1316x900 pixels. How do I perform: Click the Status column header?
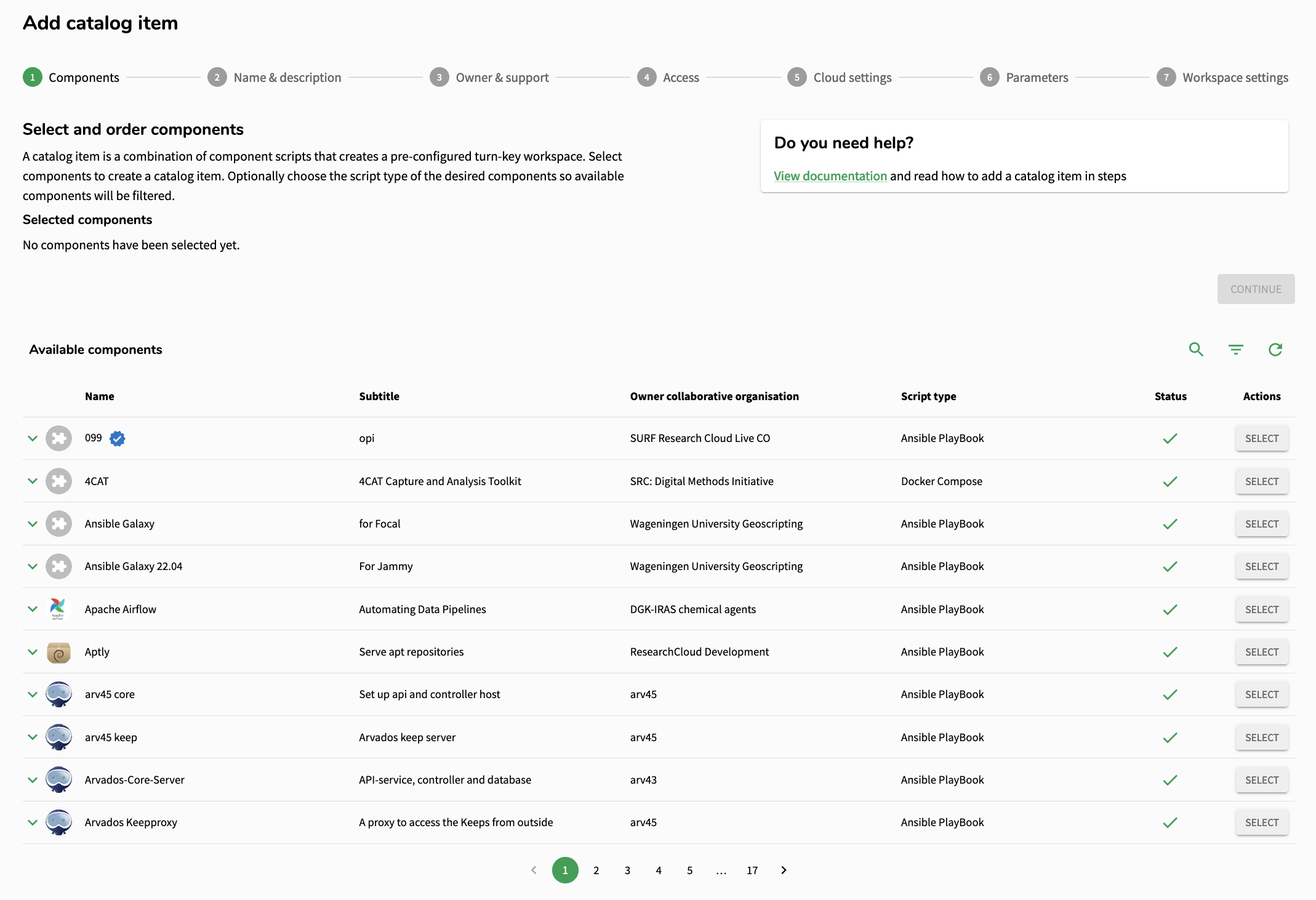click(x=1170, y=396)
